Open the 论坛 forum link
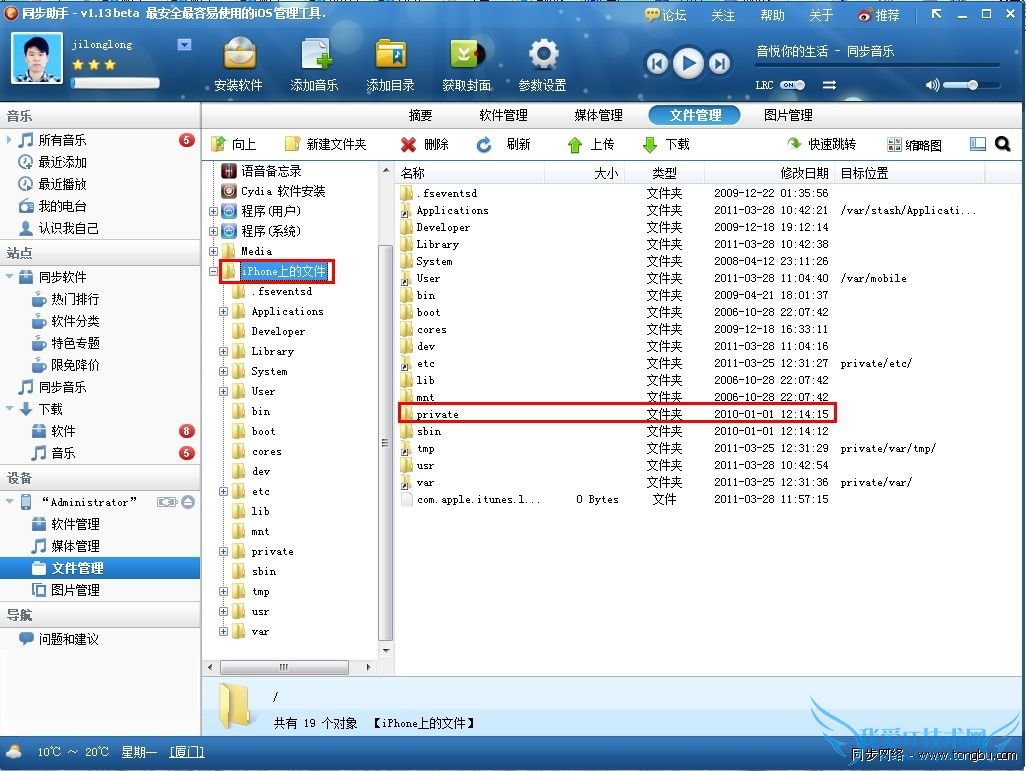The width and height of the screenshot is (1026, 771). [x=666, y=15]
